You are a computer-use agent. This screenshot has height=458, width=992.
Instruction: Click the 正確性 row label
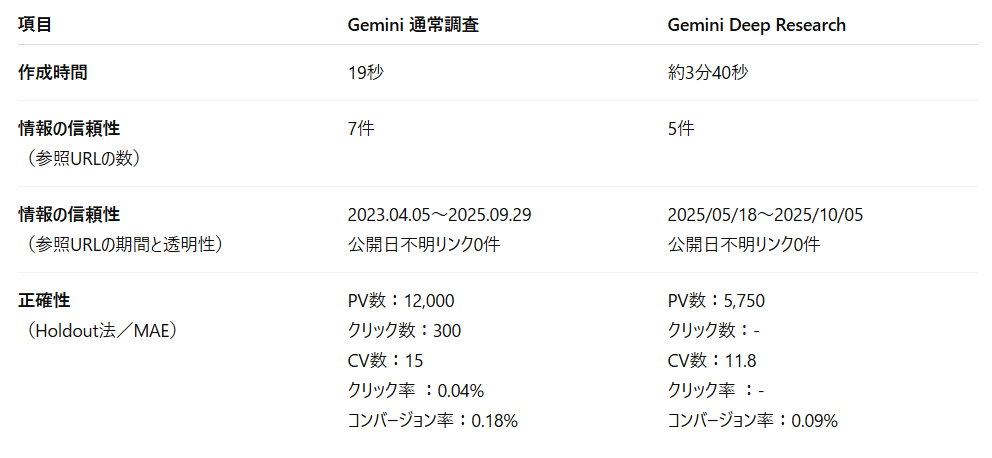pyautogui.click(x=44, y=301)
